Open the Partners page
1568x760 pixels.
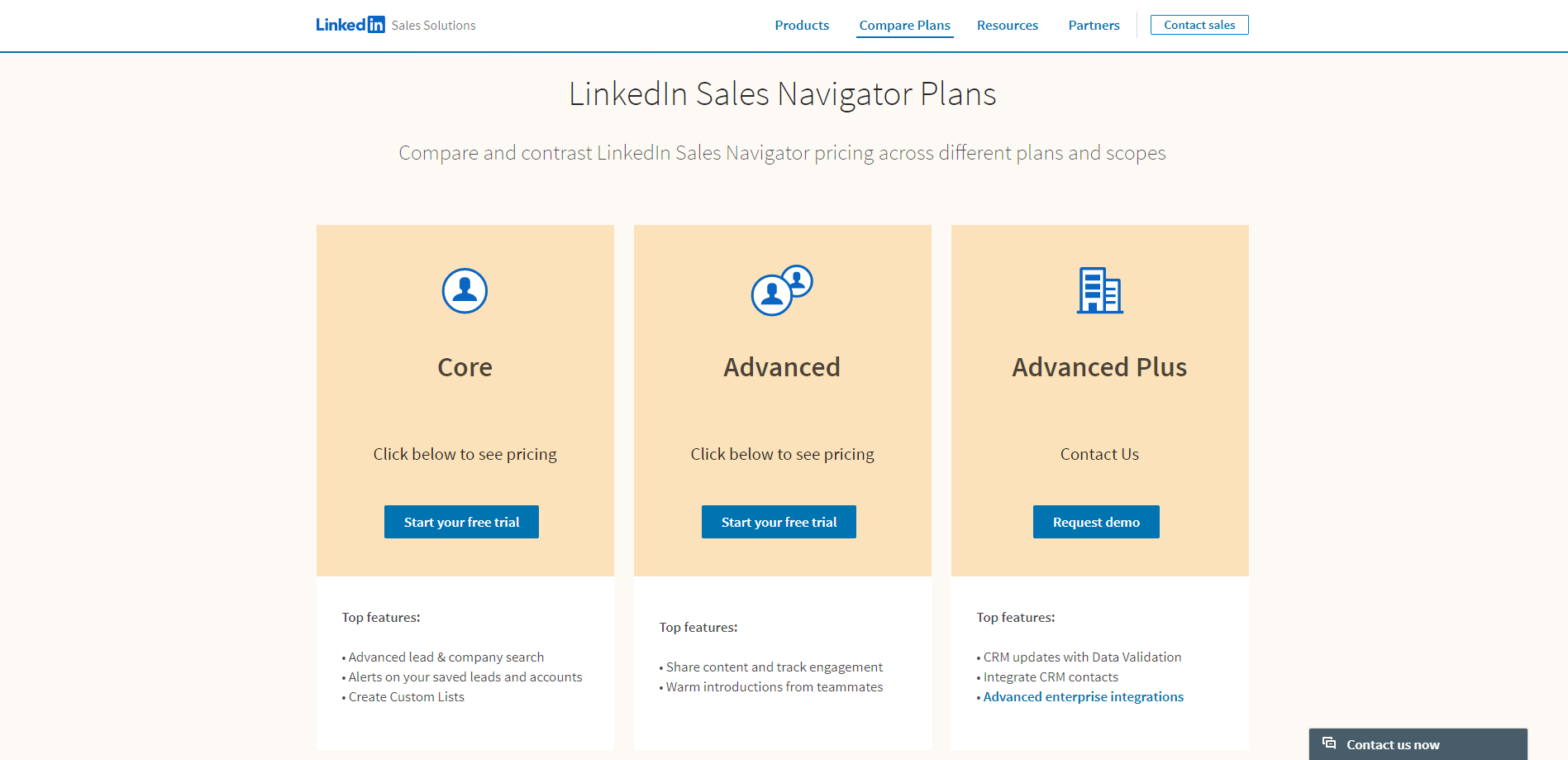[1094, 25]
